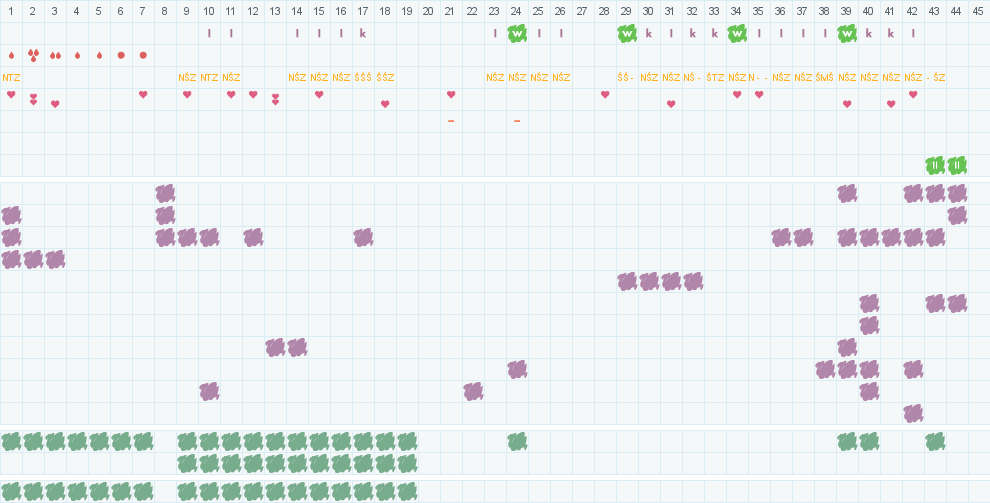Click the red spotting circle on day 6
Viewport: 990px width, 503px height.
coord(121,55)
